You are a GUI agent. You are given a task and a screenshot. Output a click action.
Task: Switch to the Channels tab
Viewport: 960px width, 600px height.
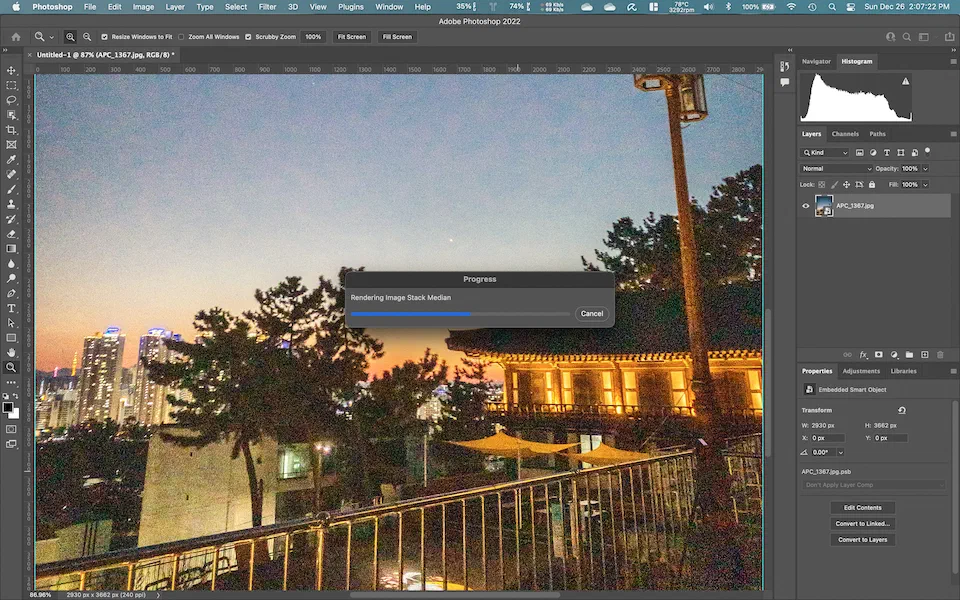[x=845, y=134]
